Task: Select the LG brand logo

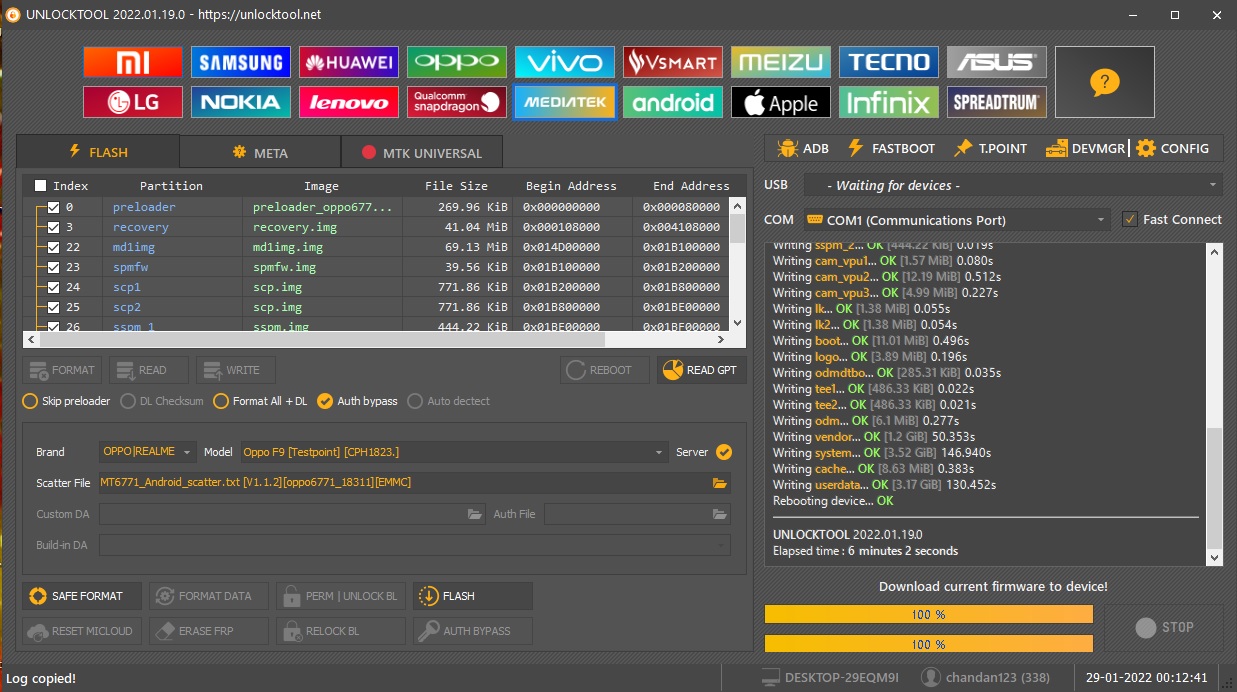Action: click(x=133, y=102)
